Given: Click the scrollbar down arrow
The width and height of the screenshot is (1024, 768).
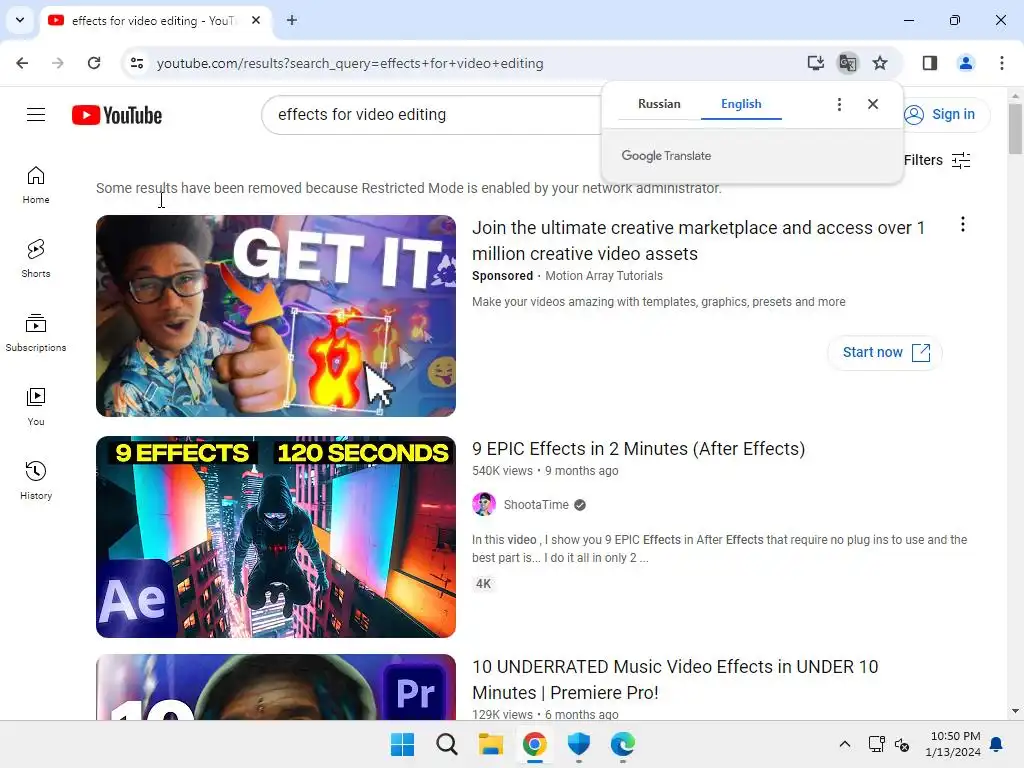Looking at the screenshot, I should pyautogui.click(x=1015, y=711).
